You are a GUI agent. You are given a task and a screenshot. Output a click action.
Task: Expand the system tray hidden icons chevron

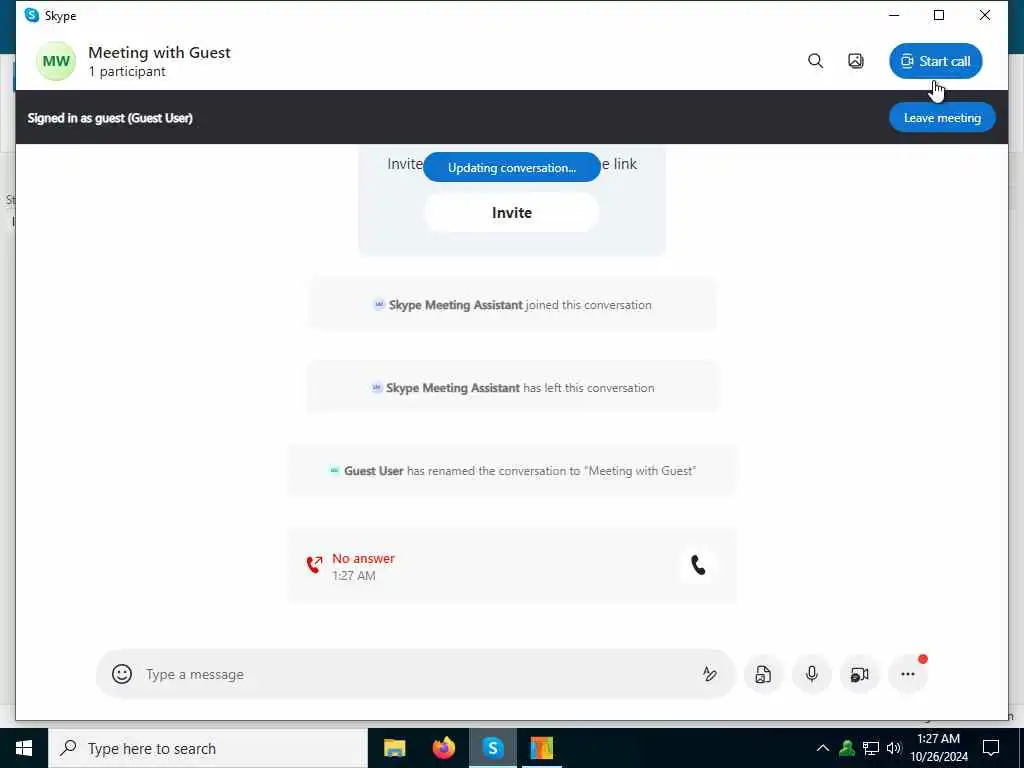tap(823, 748)
